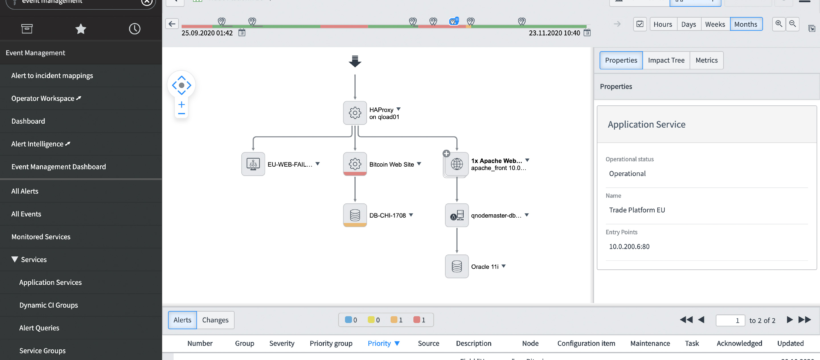
Task: Click the timeline zoom-out magnifier icon
Action: pyautogui.click(x=793, y=24)
